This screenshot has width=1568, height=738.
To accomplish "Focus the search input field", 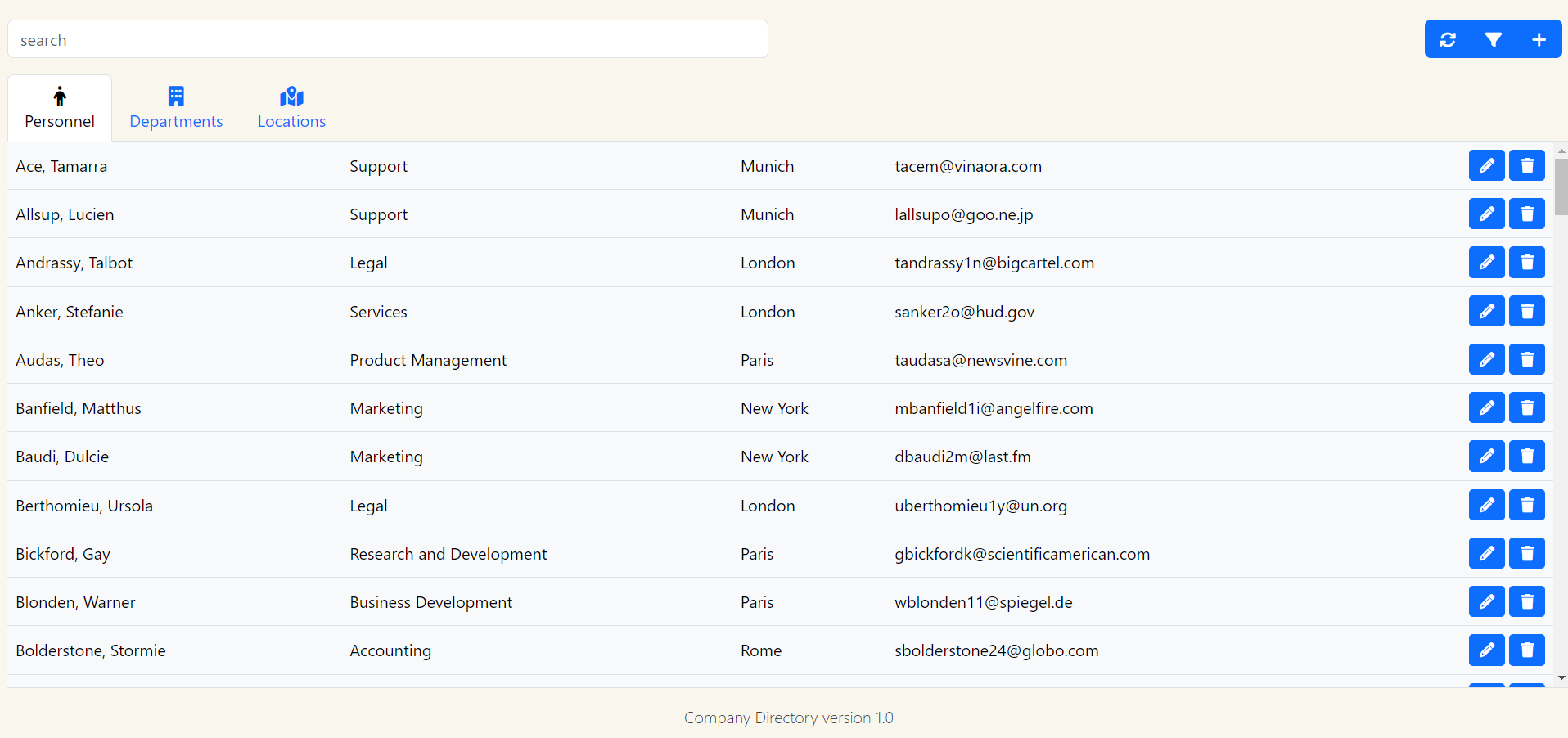I will (388, 39).
